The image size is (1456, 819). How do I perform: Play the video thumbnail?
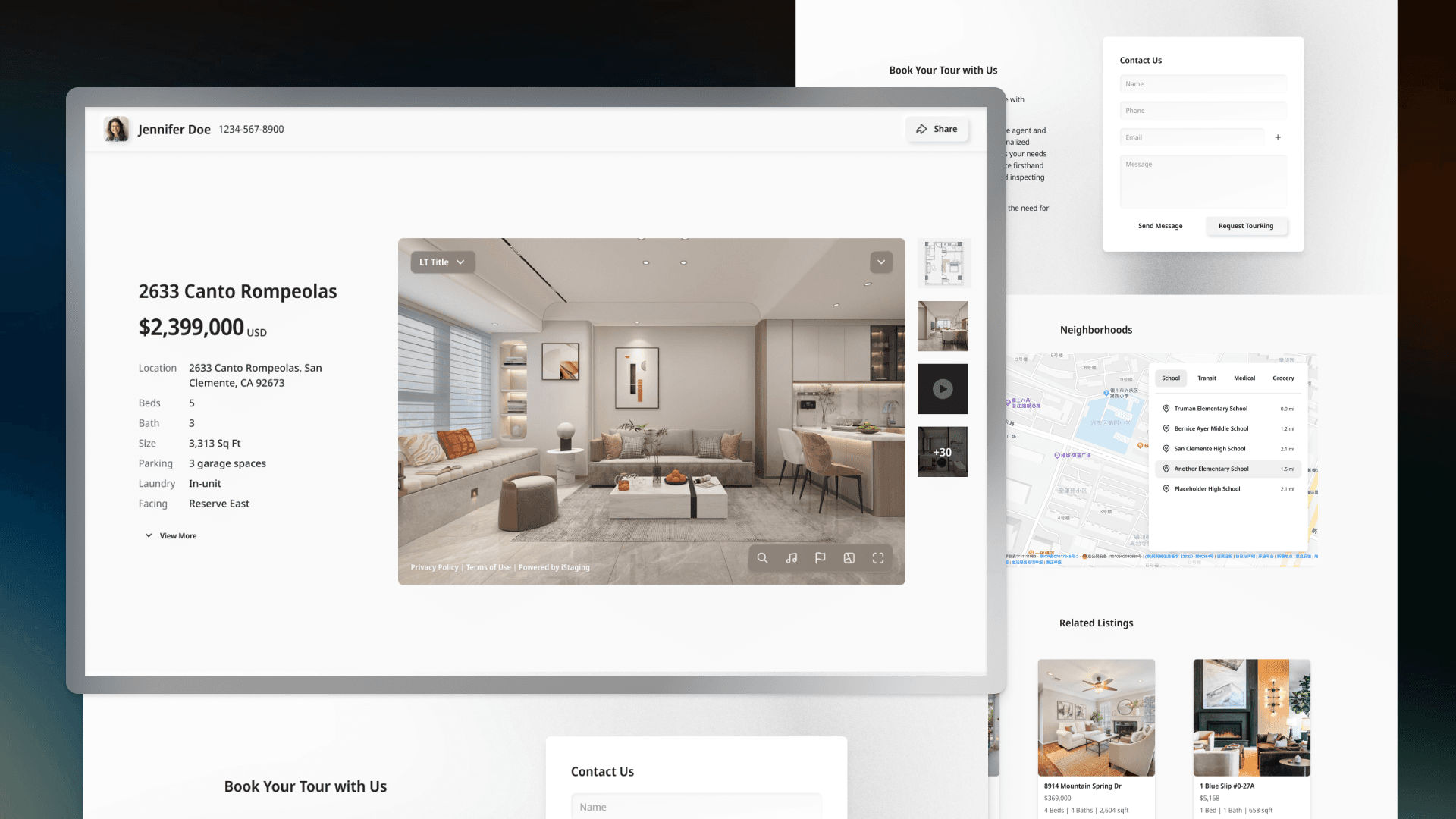943,389
